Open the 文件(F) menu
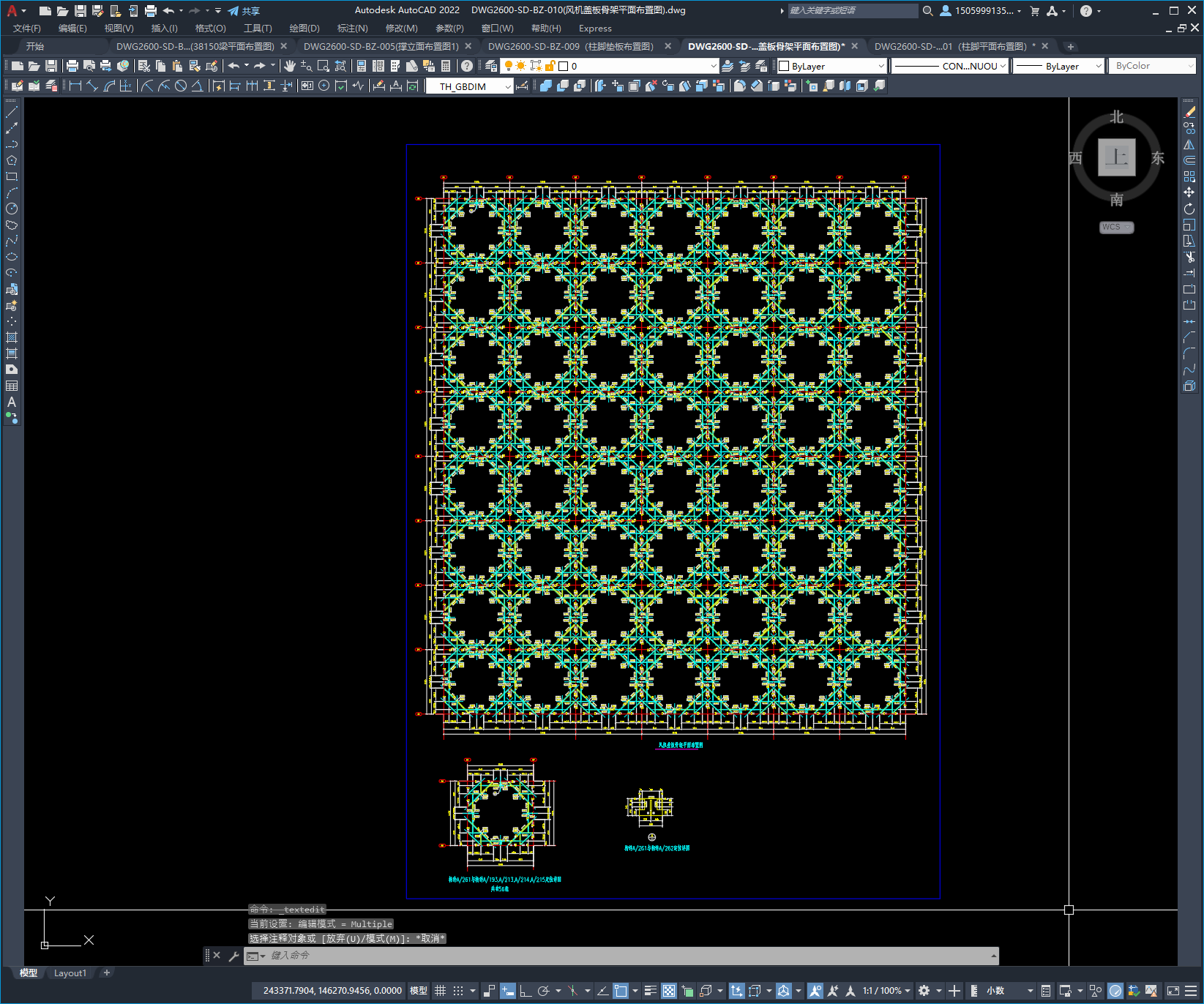This screenshot has height=1004, width=1204. tap(27, 29)
